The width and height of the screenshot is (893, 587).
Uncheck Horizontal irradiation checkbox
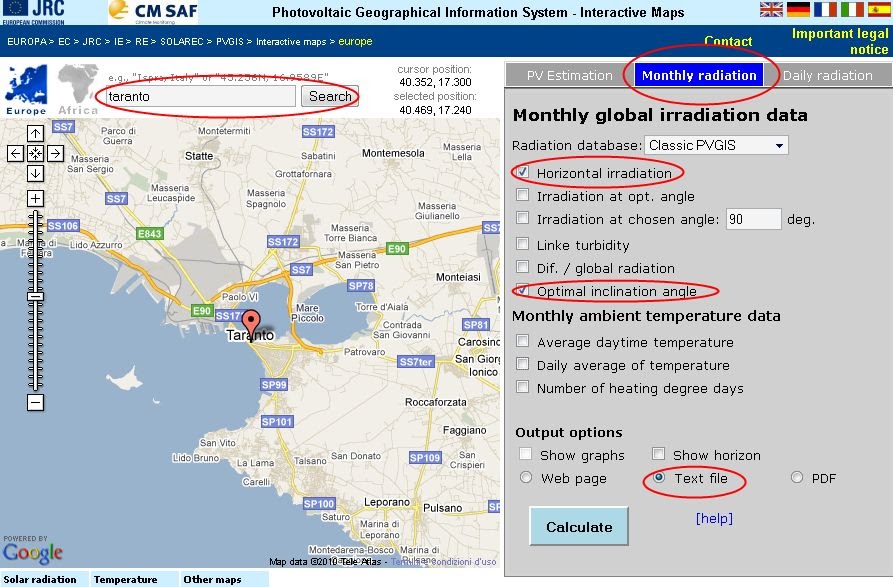click(522, 172)
